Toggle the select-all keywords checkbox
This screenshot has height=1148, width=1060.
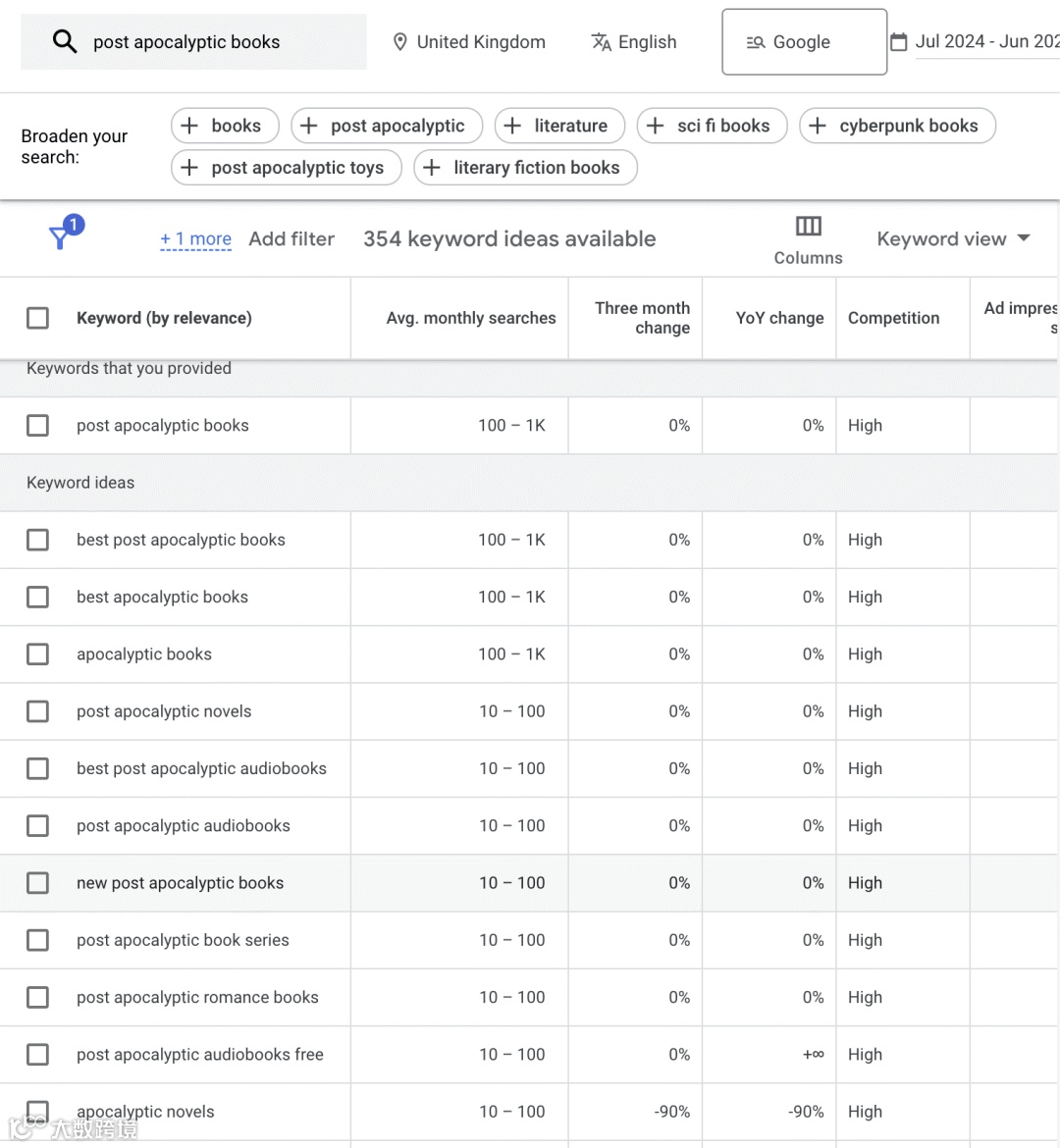(38, 318)
